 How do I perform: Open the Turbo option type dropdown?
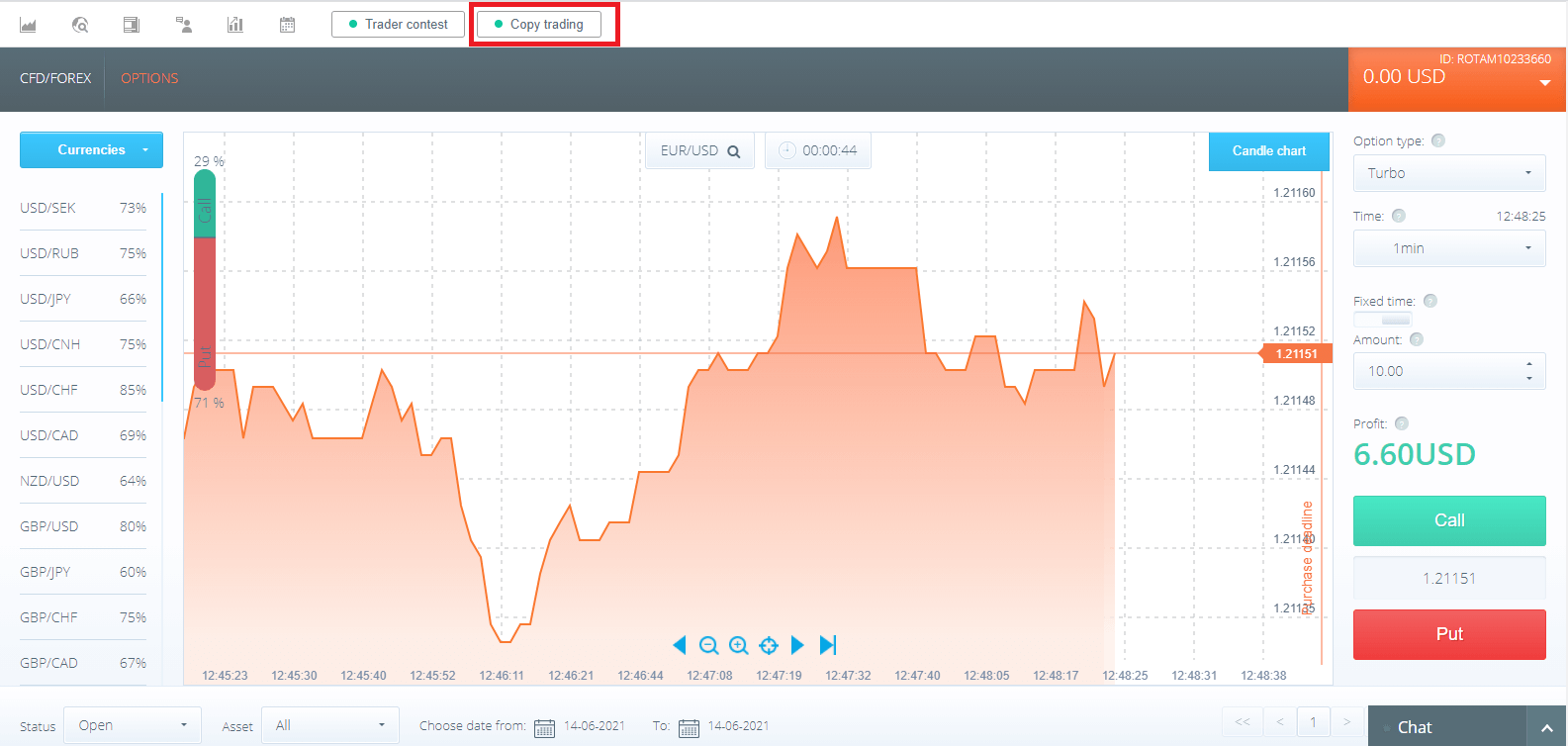(x=1448, y=173)
